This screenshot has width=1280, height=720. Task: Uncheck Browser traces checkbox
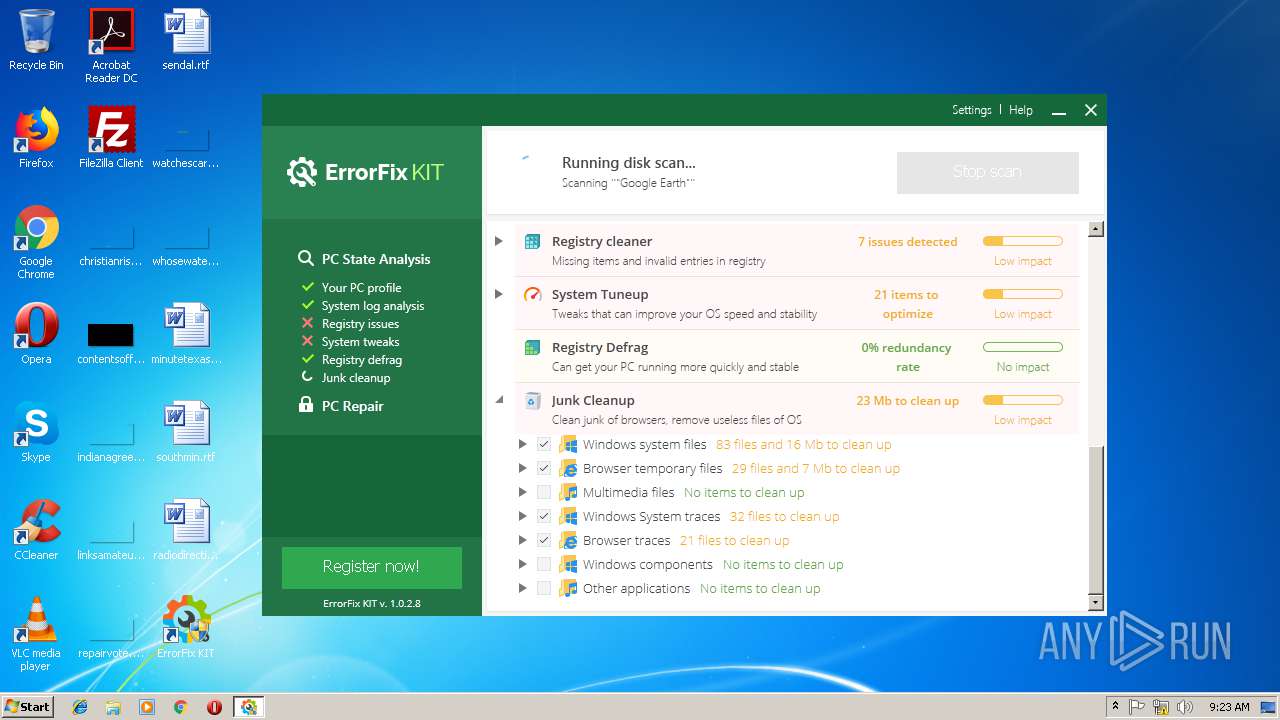[544, 540]
